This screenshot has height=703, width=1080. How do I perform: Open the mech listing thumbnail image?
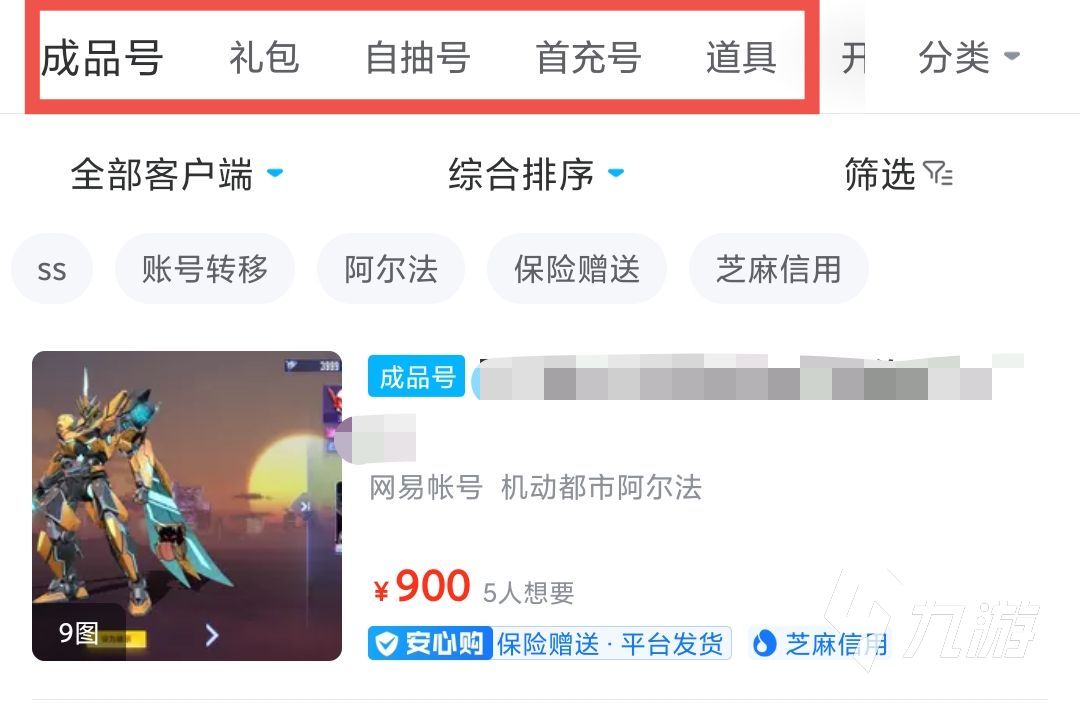[187, 506]
